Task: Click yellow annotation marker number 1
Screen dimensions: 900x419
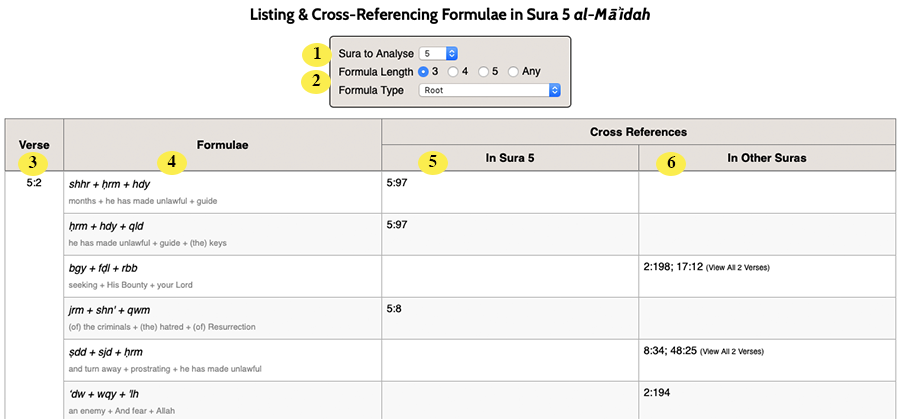Action: 315,54
